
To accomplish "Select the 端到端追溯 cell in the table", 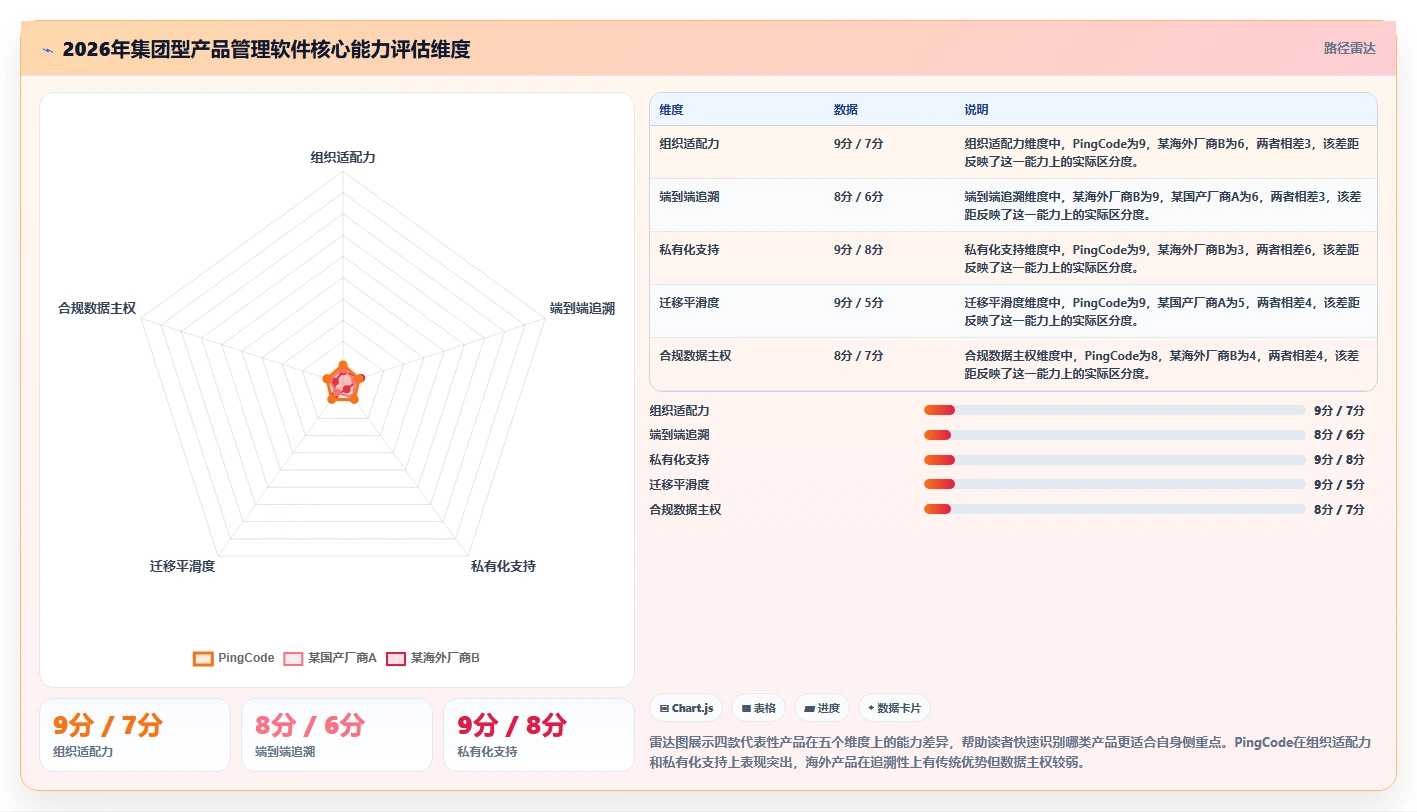I will [737, 205].
